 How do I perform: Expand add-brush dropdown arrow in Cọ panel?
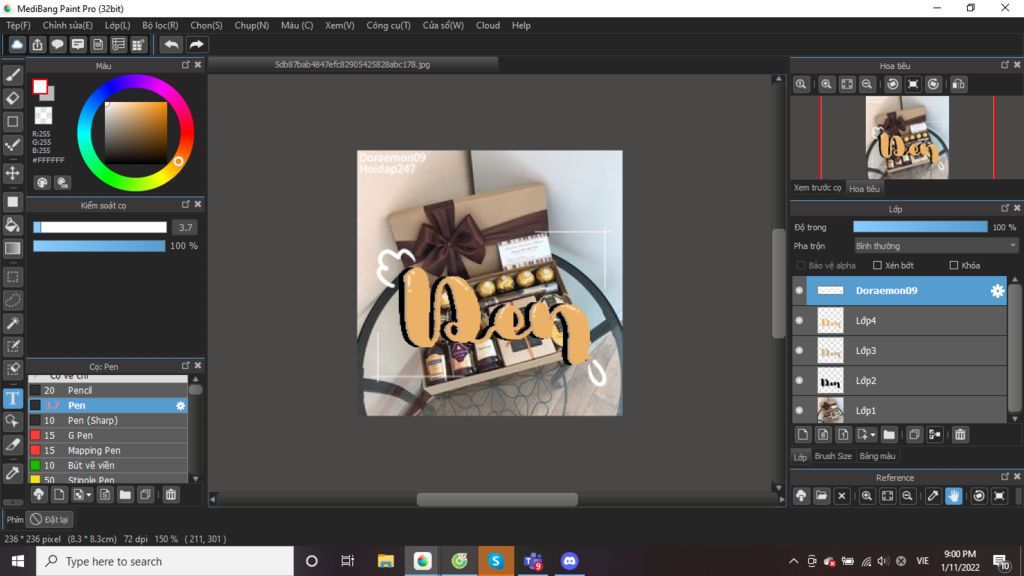click(89, 495)
